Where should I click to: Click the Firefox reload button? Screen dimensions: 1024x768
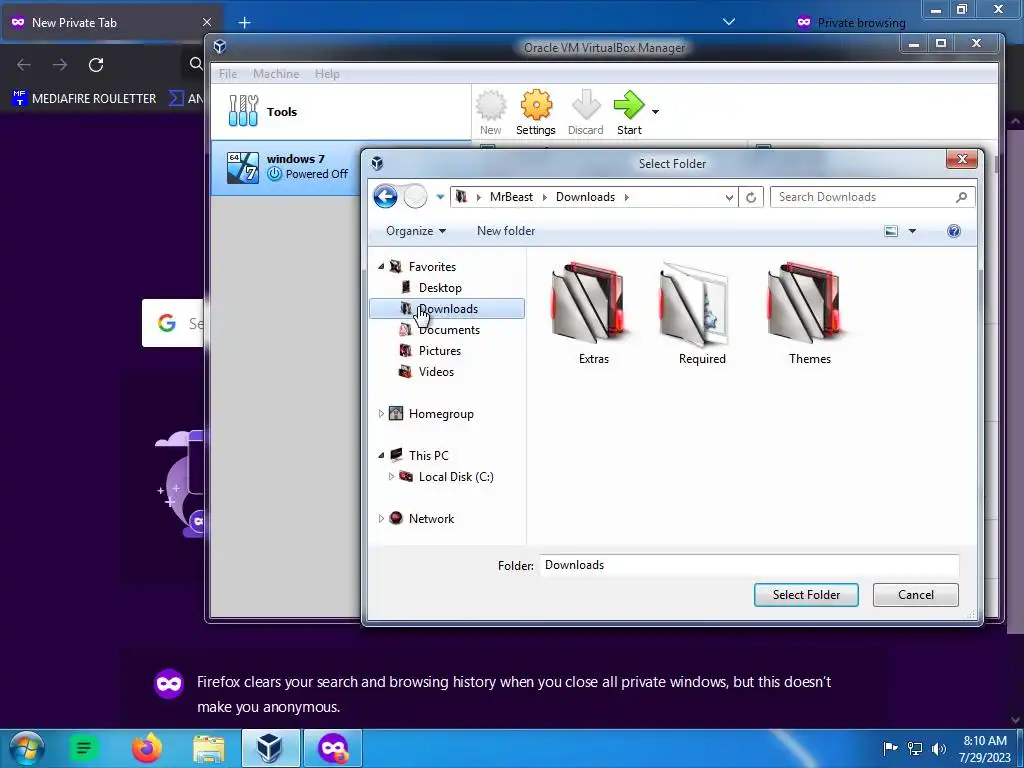96,65
